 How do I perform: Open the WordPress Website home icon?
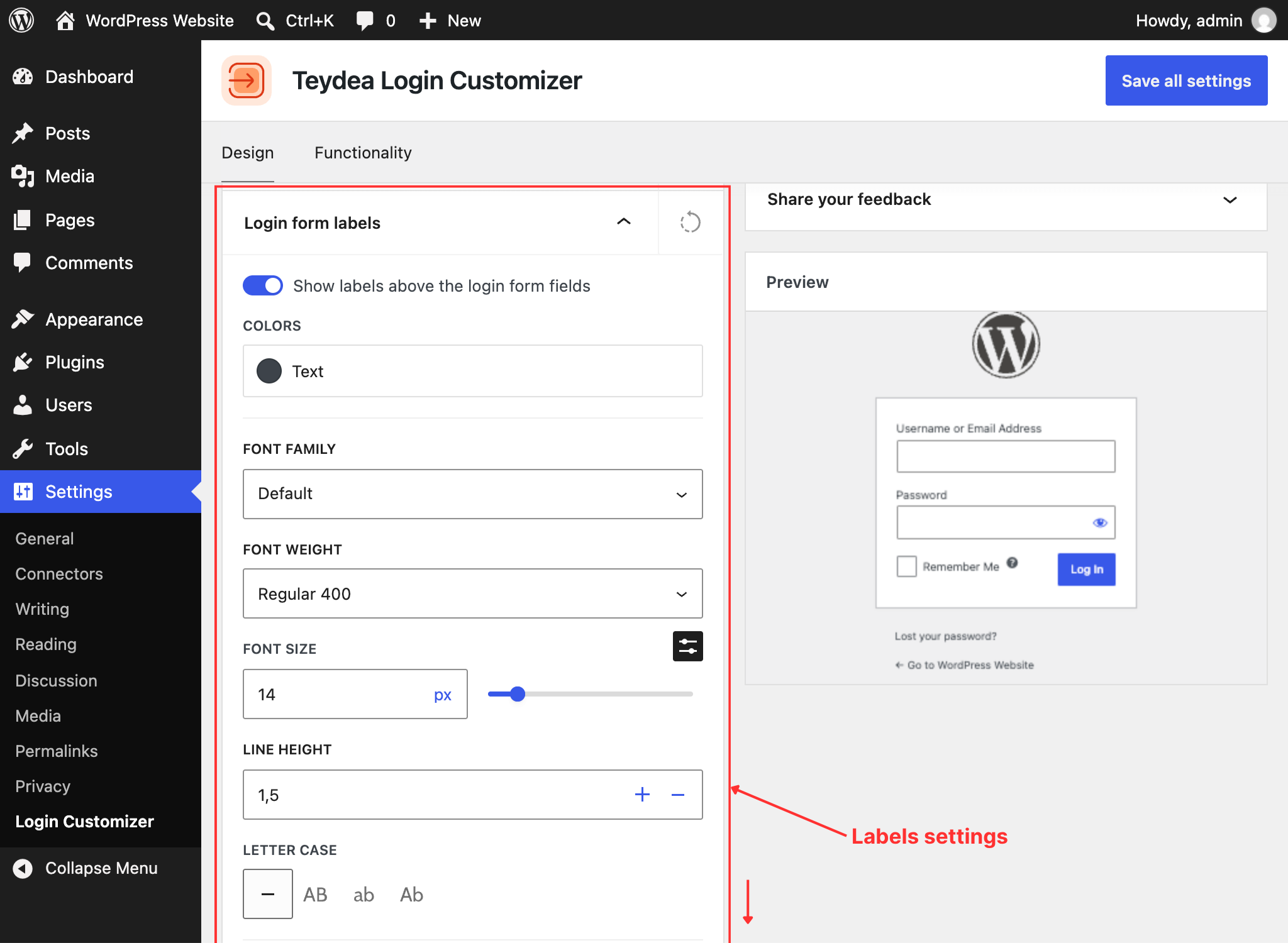pos(65,20)
